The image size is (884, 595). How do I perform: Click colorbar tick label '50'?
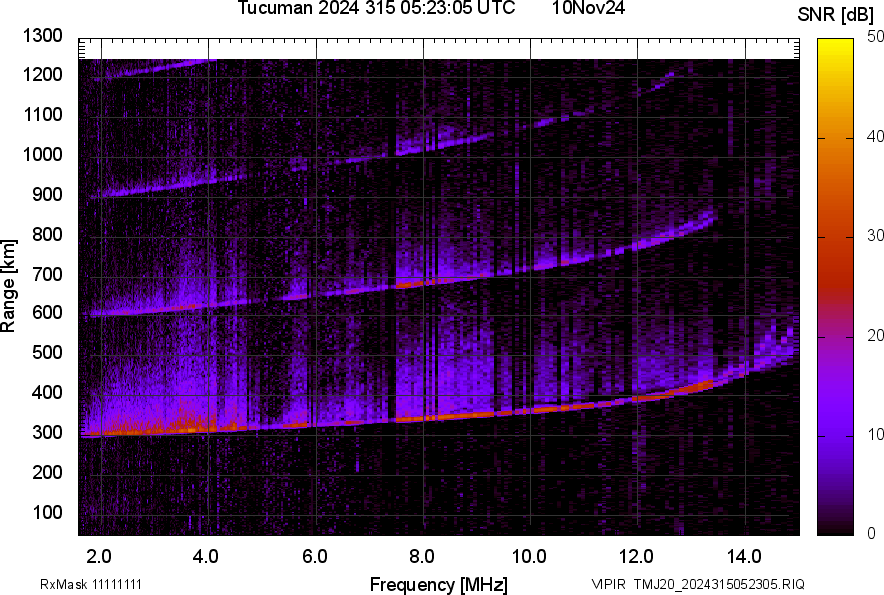coord(876,37)
